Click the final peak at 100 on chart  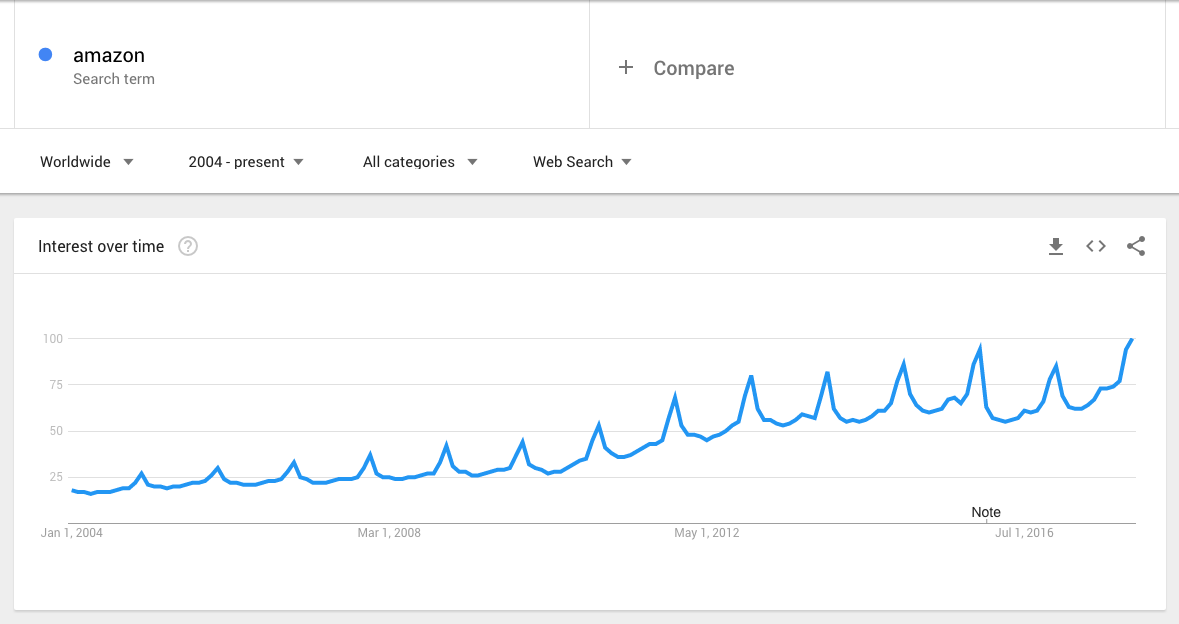pos(1132,340)
